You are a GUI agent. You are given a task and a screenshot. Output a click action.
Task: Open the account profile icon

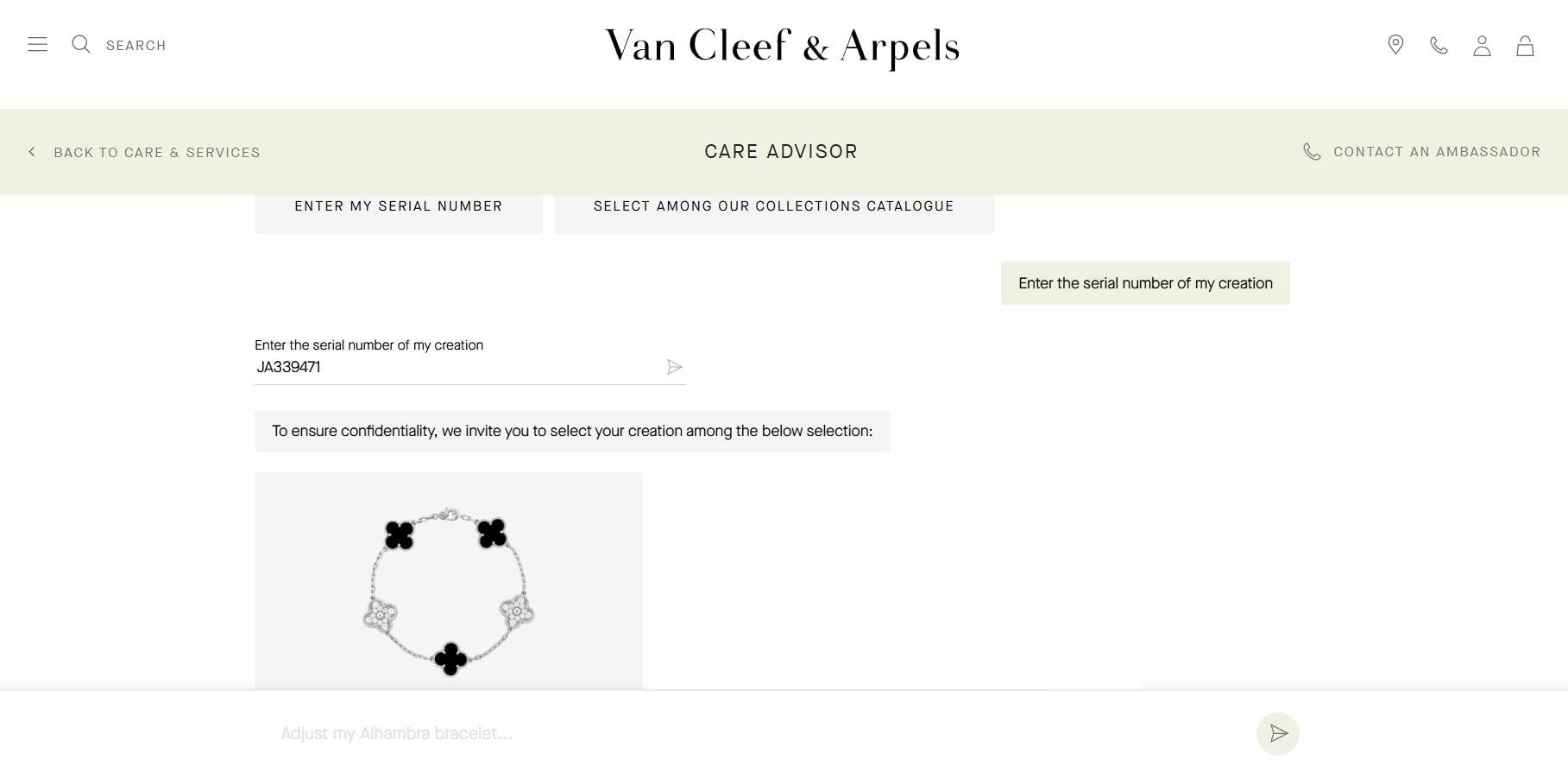pyautogui.click(x=1482, y=46)
